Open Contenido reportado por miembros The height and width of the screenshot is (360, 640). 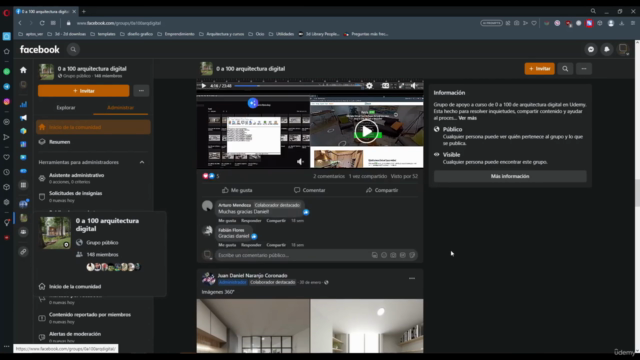click(x=90, y=318)
